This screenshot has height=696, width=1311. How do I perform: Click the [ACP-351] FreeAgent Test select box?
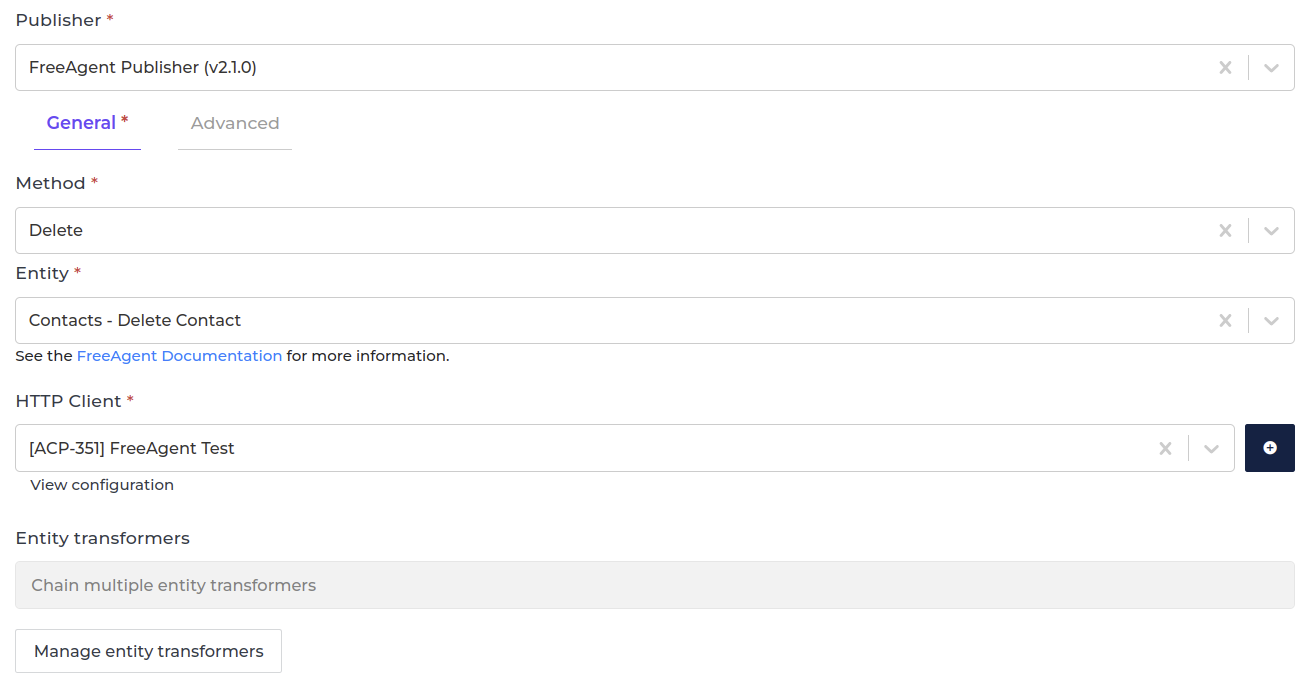click(x=580, y=449)
